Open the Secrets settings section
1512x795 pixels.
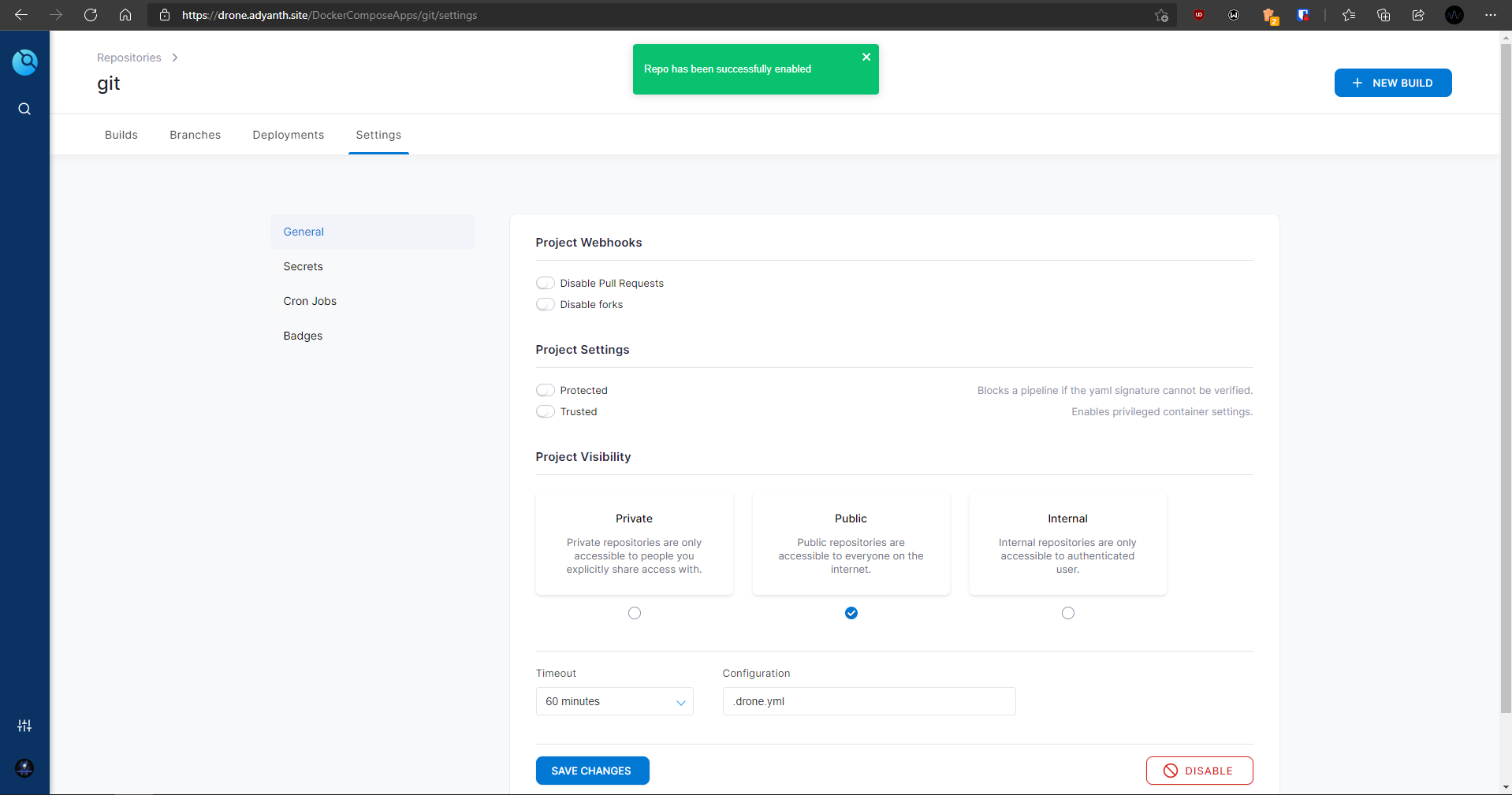click(304, 266)
